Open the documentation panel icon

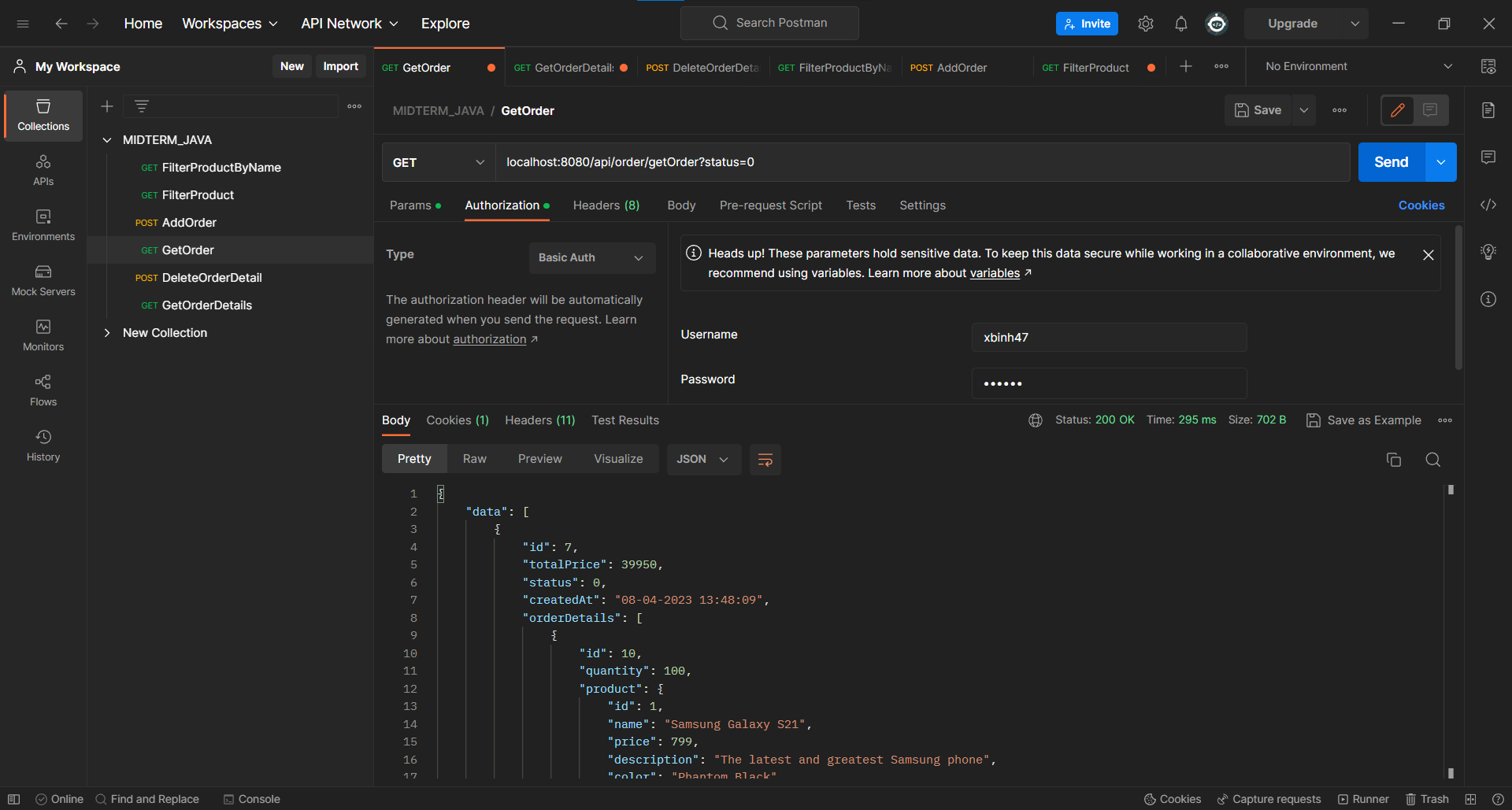[1488, 110]
